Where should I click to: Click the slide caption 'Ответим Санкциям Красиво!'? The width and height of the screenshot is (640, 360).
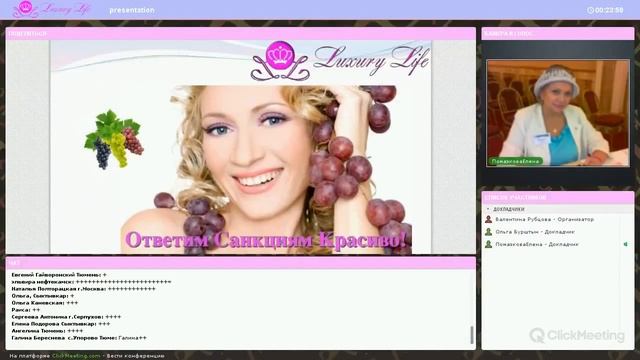point(265,240)
